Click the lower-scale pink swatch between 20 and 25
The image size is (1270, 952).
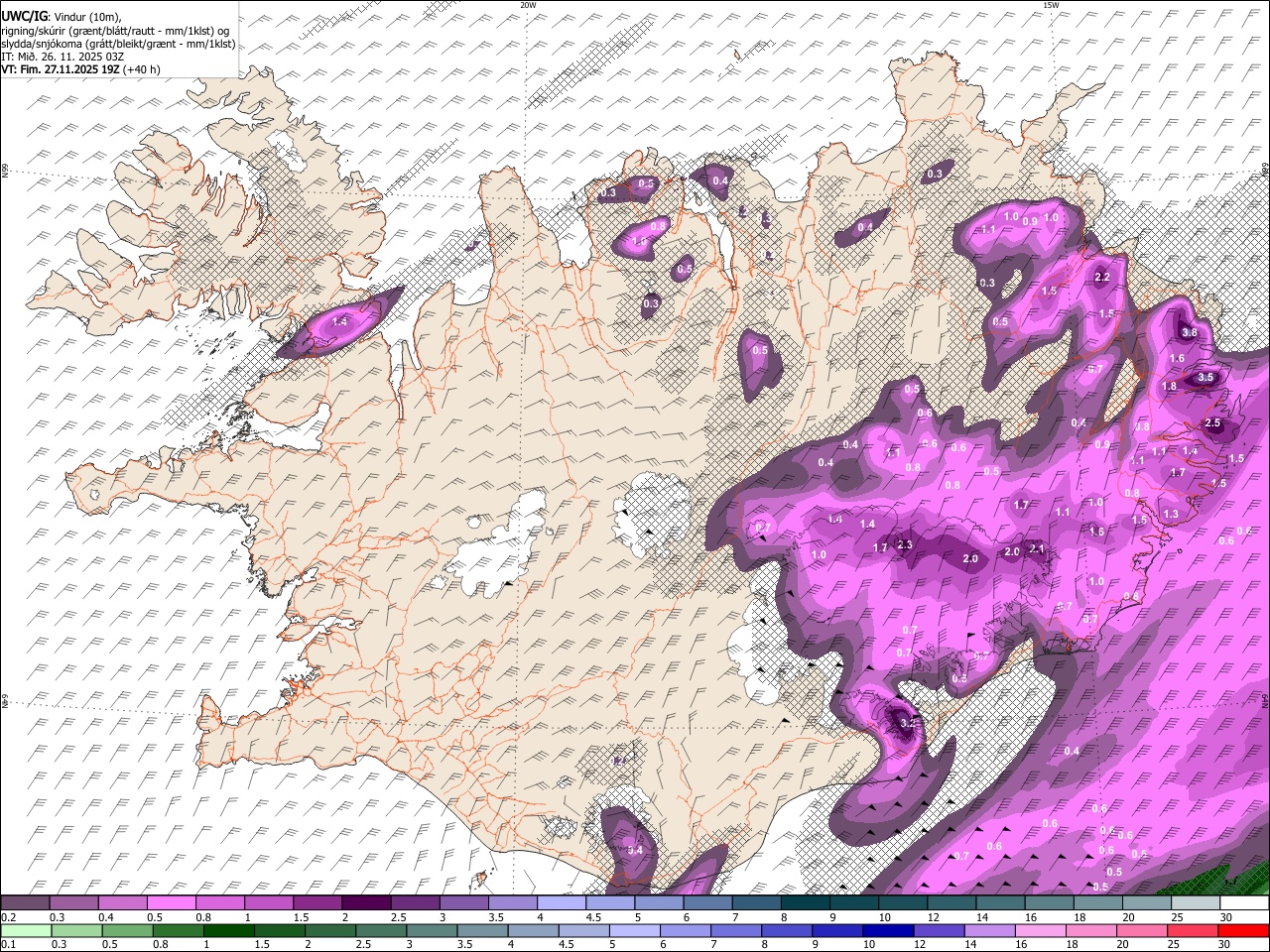point(1141,930)
